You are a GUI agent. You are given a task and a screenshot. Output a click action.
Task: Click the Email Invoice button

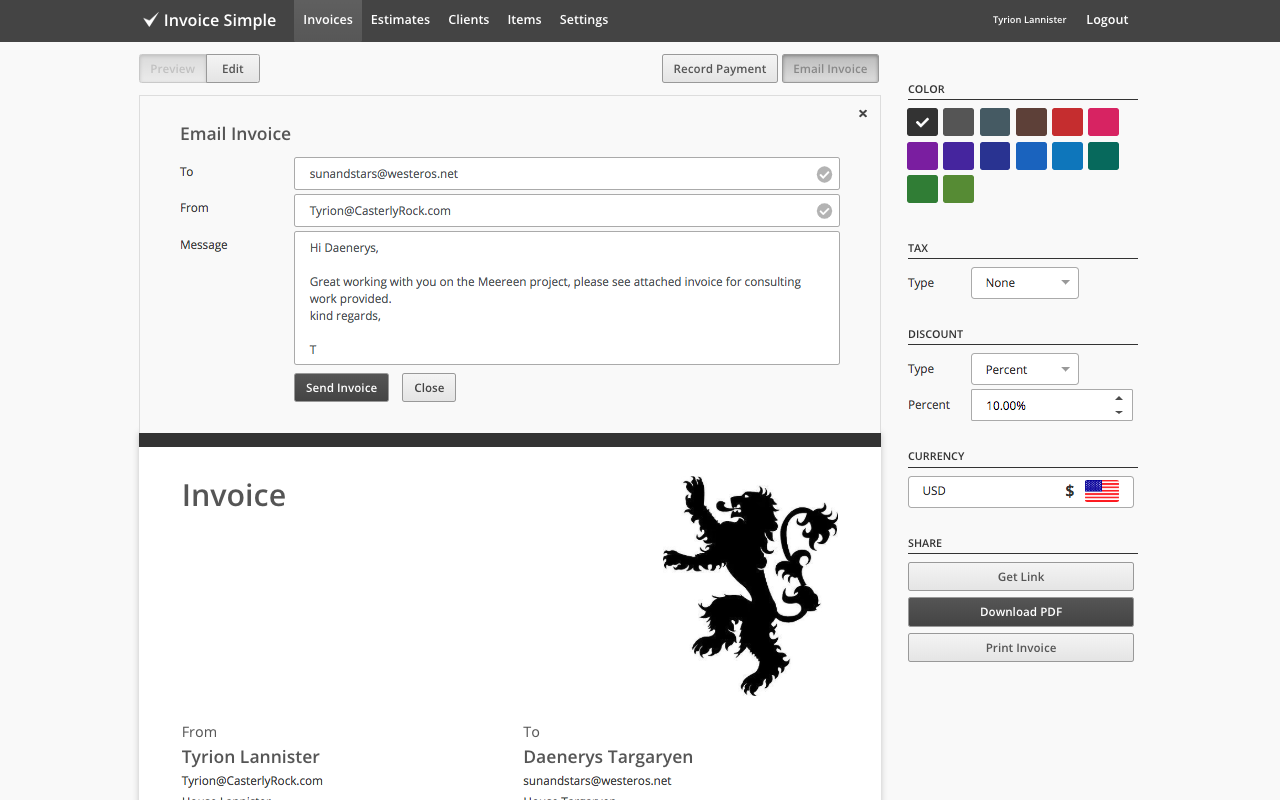pos(830,69)
